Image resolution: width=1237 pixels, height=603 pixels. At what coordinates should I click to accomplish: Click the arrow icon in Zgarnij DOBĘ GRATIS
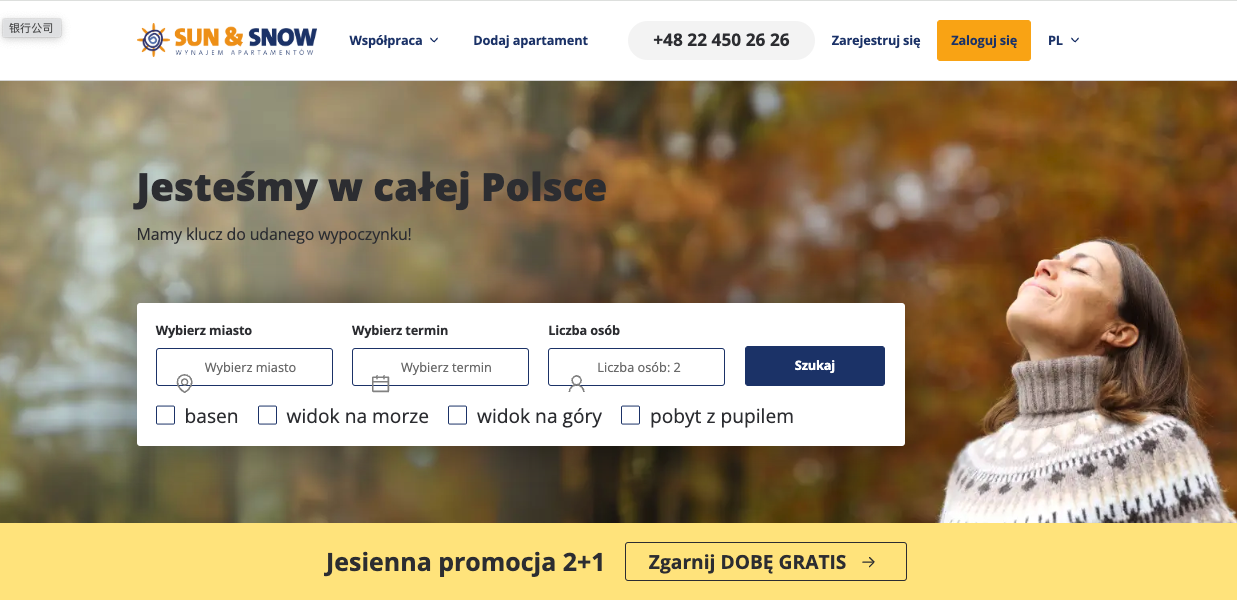pyautogui.click(x=868, y=562)
